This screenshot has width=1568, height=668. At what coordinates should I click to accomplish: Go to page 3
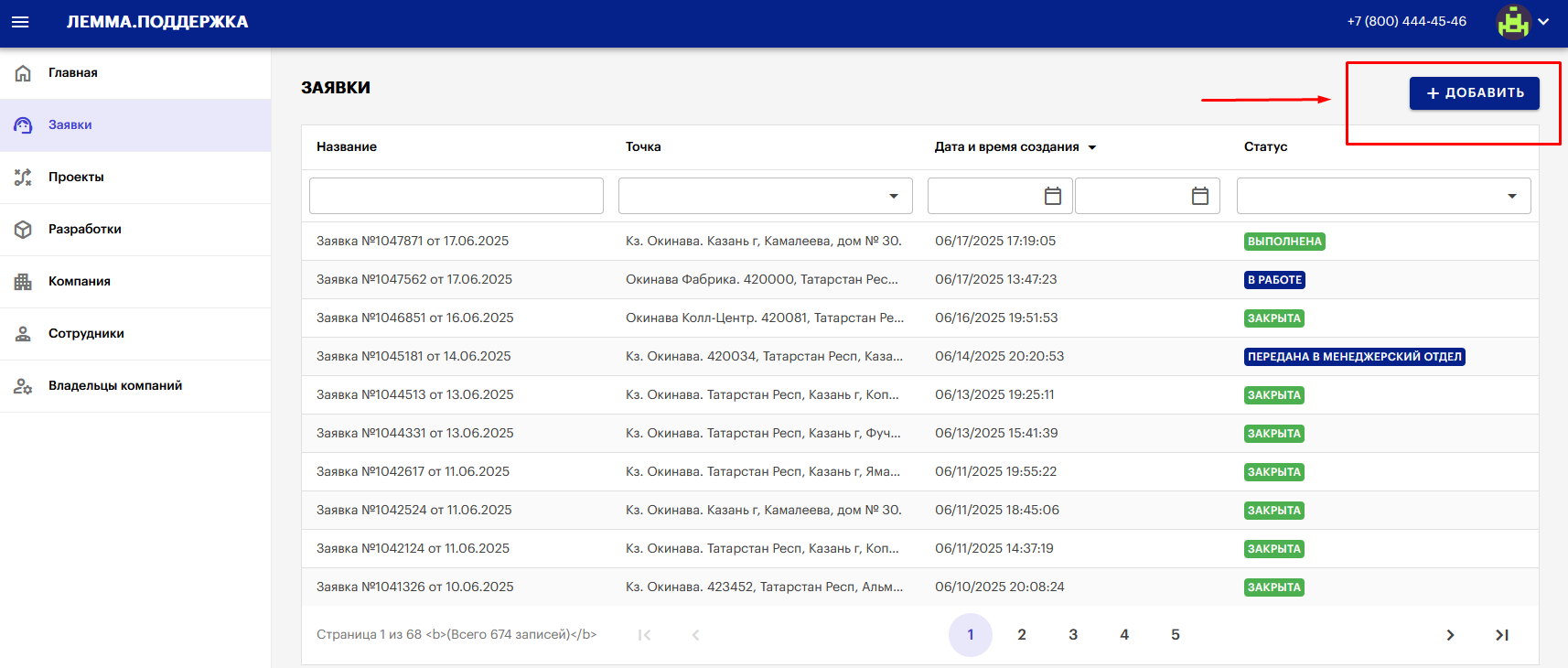1073,635
